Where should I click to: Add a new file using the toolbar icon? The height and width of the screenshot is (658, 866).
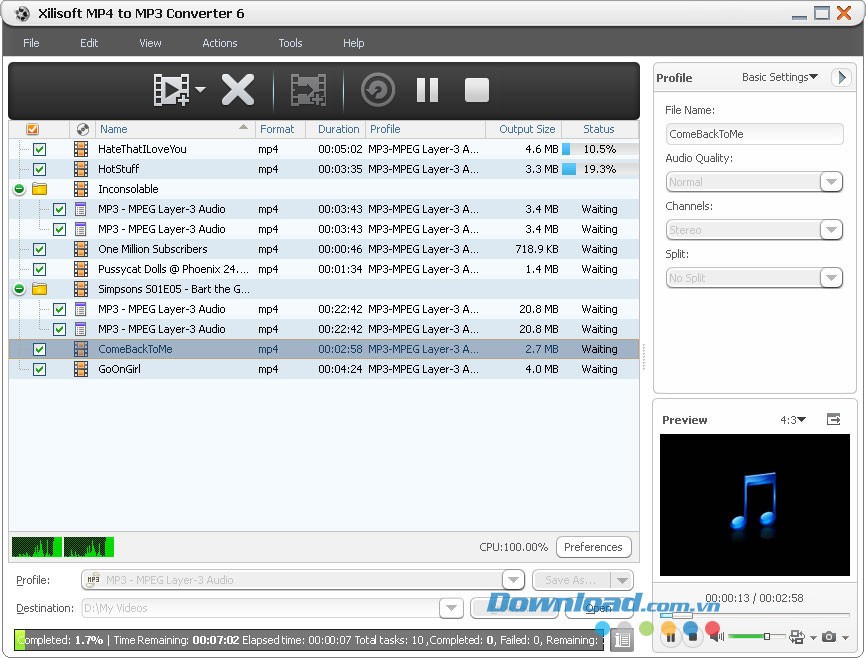[x=170, y=89]
